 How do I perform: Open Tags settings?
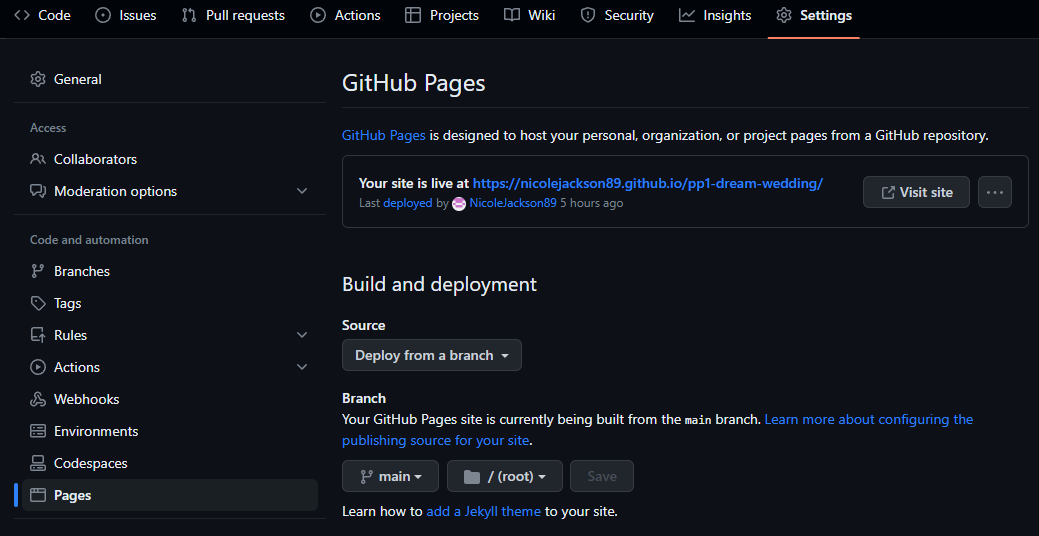(170, 303)
